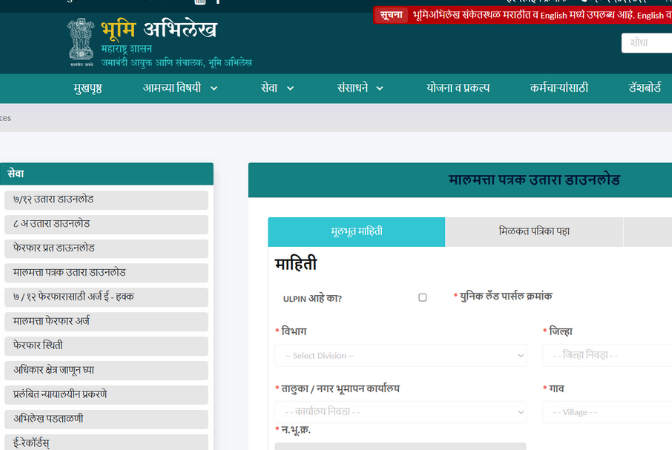Open the Village dropdown
The image size is (672, 450).
point(607,412)
